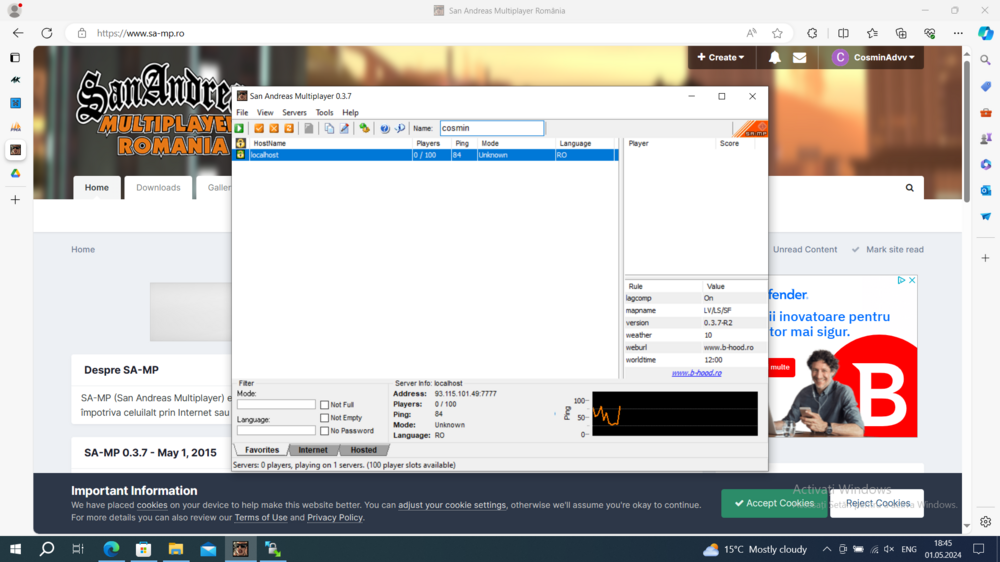Open the Servers menu in SA-MP
Image resolution: width=1000 pixels, height=562 pixels.
click(294, 112)
